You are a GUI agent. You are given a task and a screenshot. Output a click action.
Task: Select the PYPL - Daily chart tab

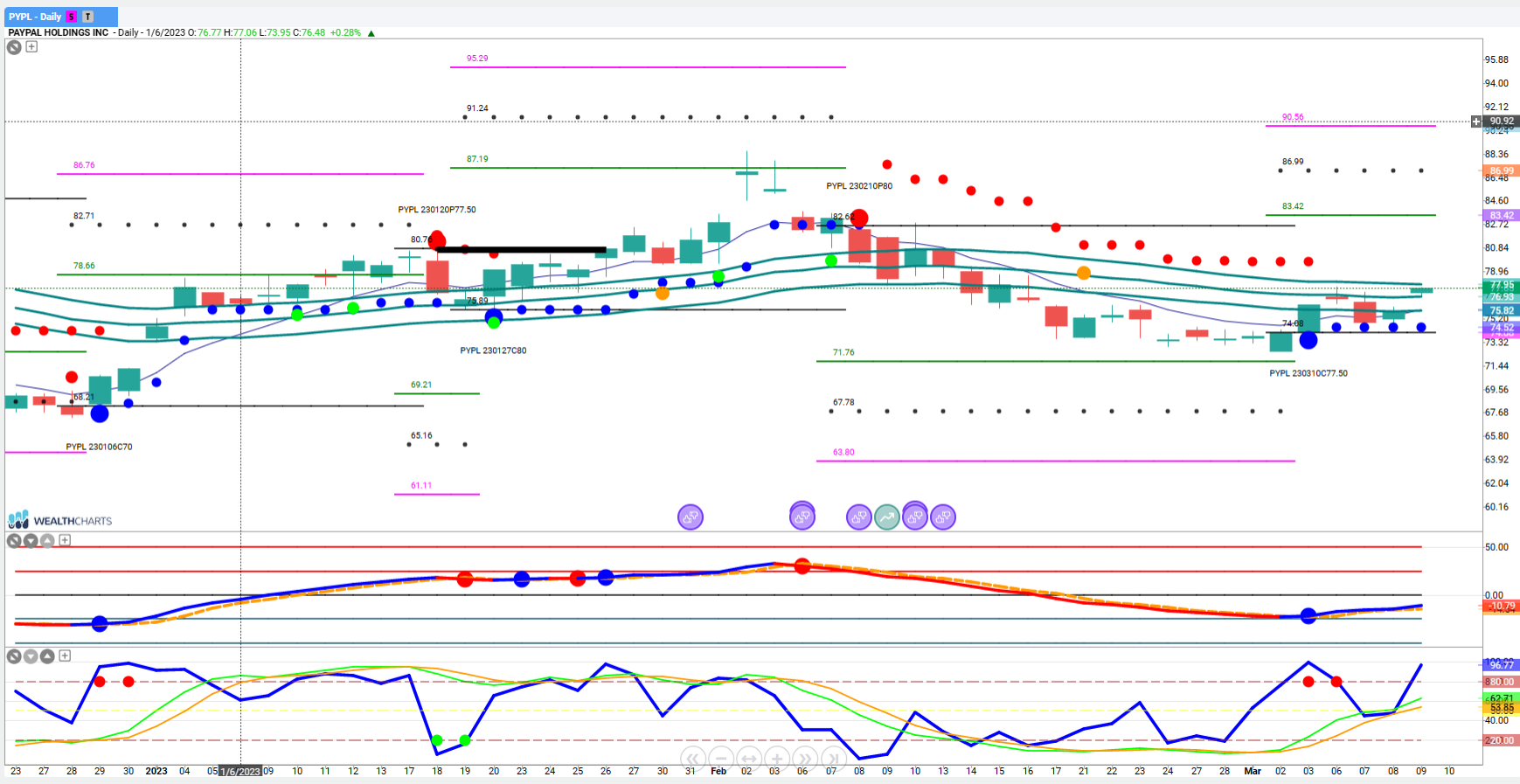(61, 17)
